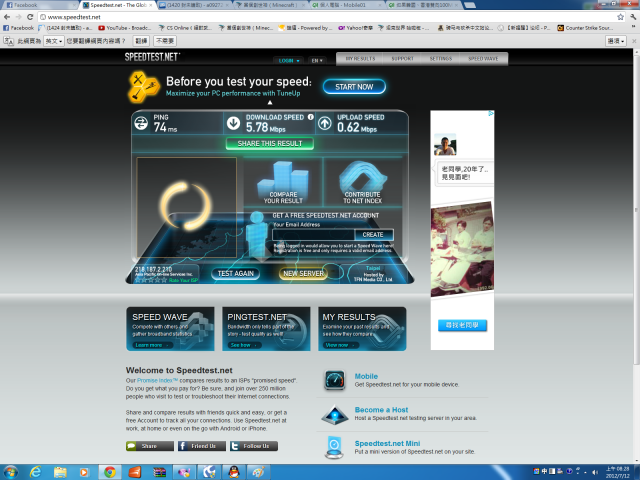
Task: Click the blue button in the sidebar ad
Action: point(462,325)
